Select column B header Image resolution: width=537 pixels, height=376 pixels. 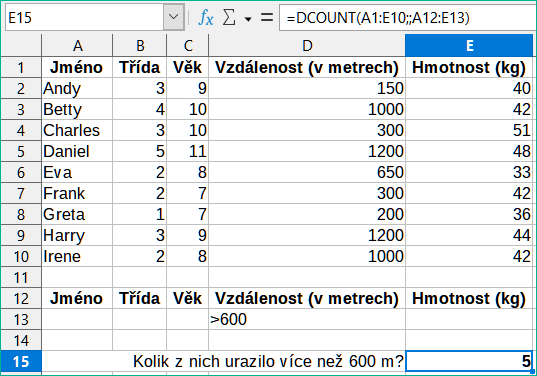click(140, 46)
